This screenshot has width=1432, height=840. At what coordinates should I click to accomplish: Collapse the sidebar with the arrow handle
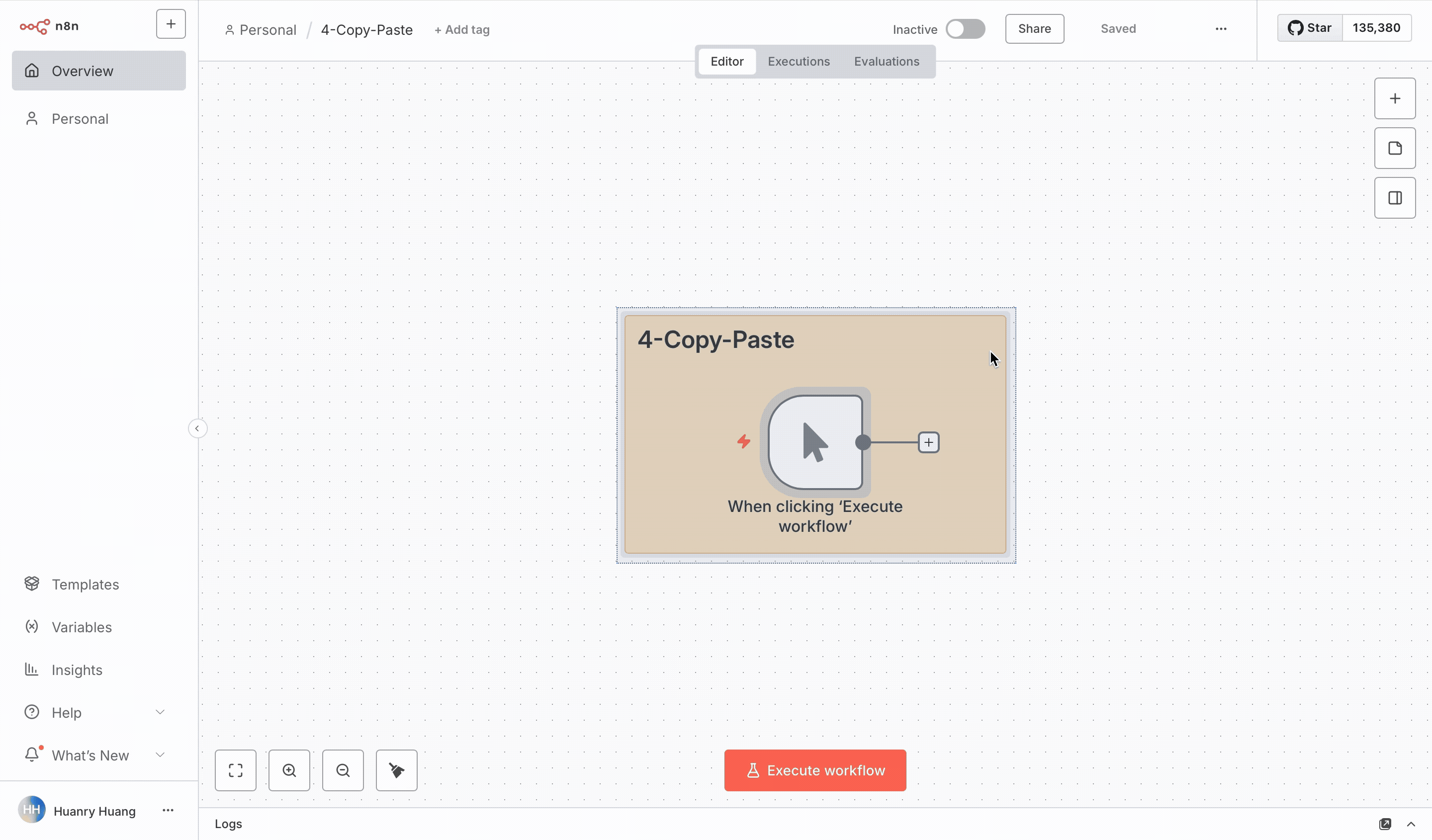(197, 429)
